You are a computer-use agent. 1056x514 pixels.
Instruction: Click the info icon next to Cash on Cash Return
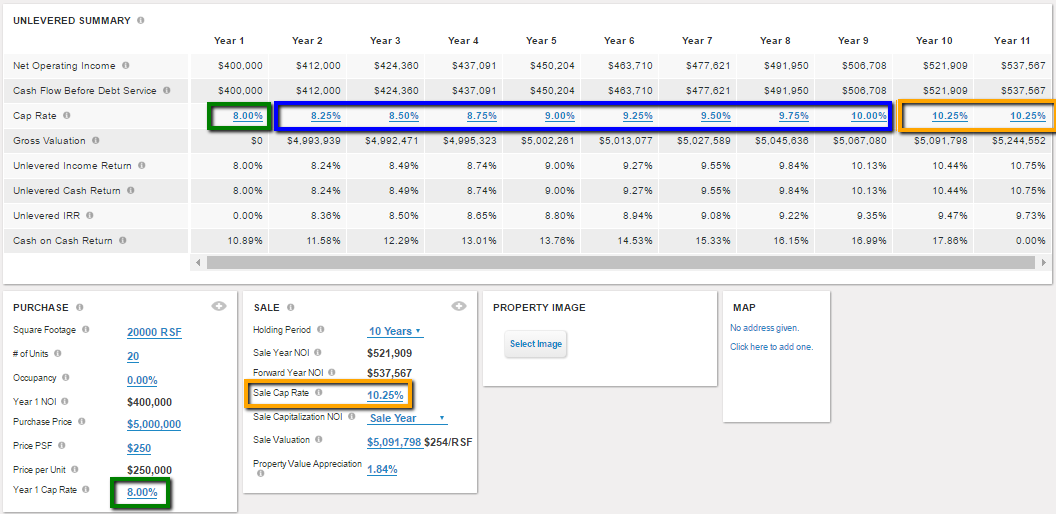pos(123,240)
